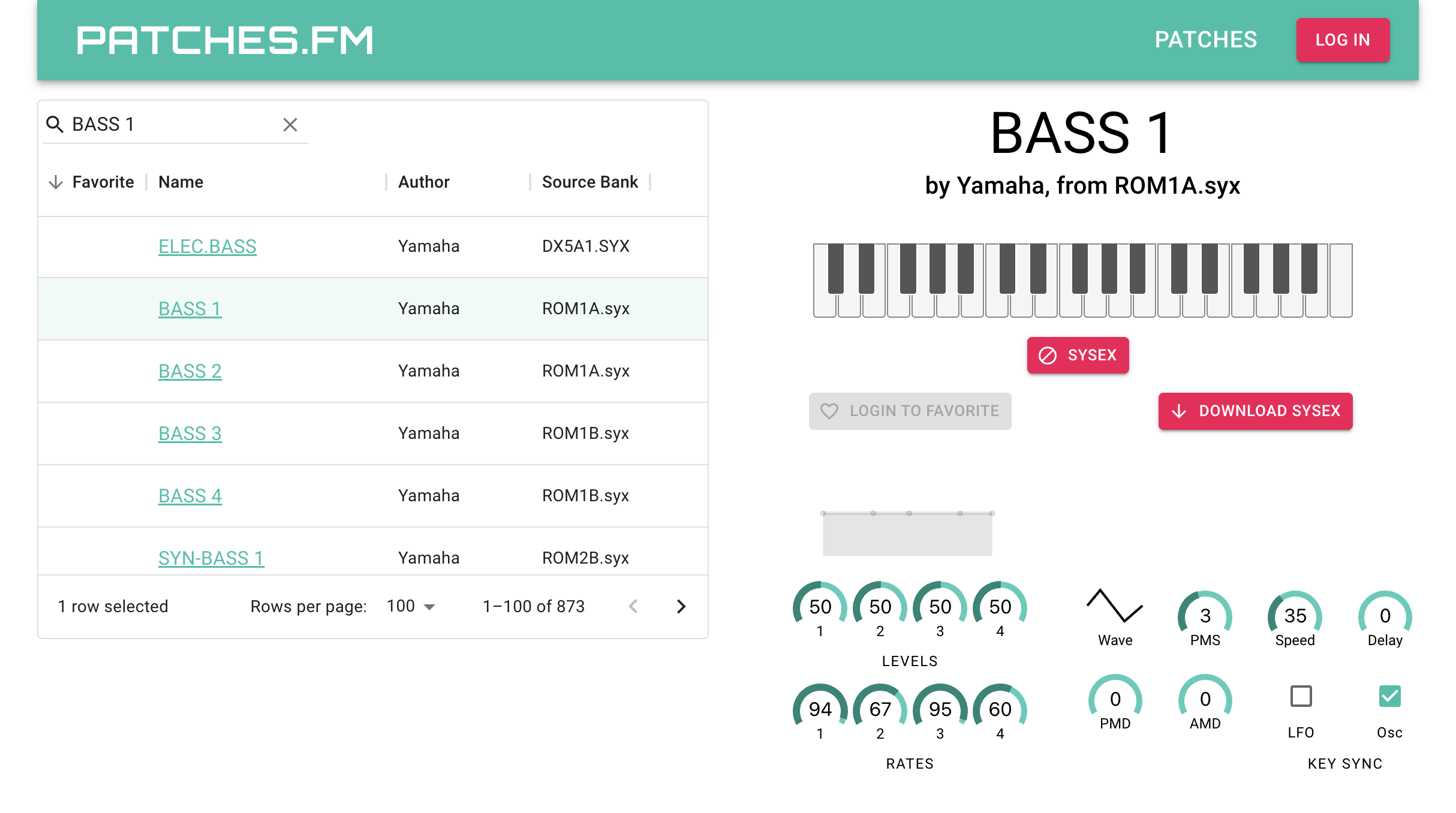Click the Favorite column sort arrow

click(x=56, y=182)
